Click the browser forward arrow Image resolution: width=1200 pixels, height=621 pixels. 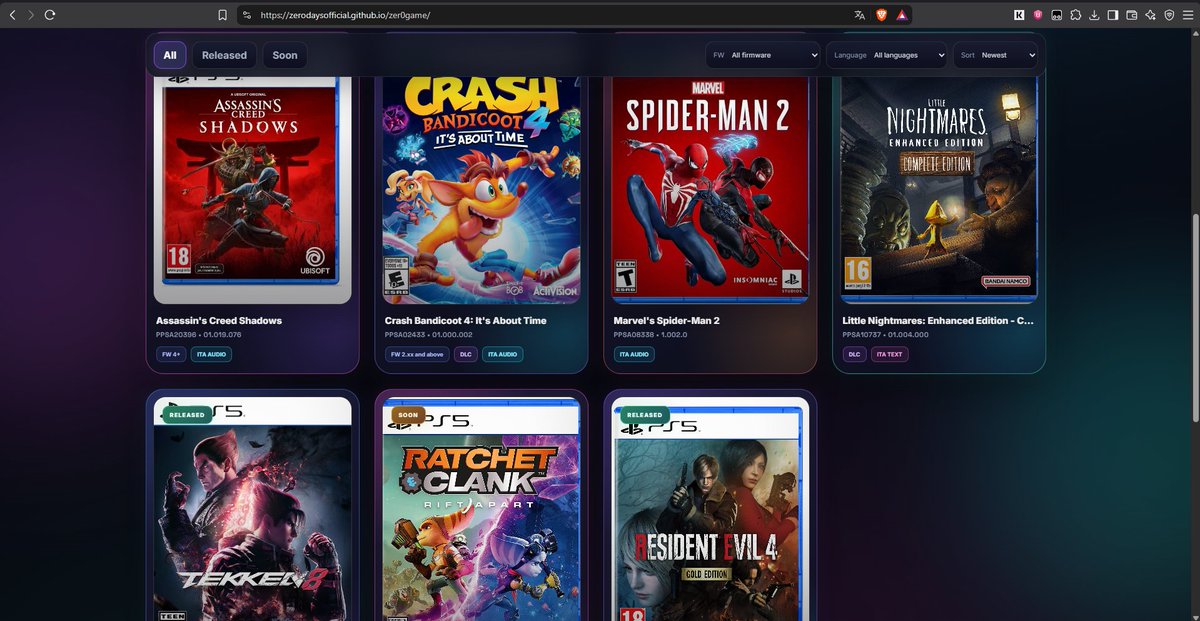click(31, 15)
